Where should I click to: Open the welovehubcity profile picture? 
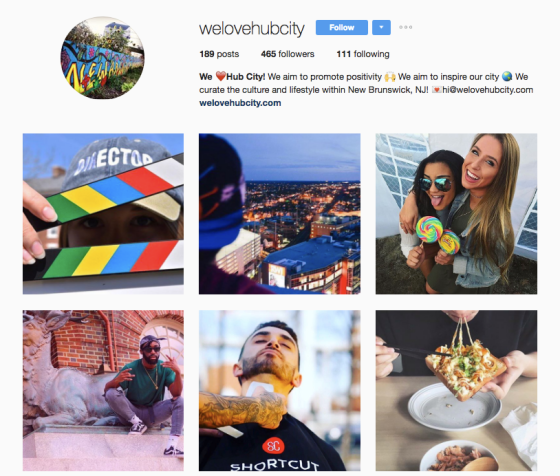102,57
